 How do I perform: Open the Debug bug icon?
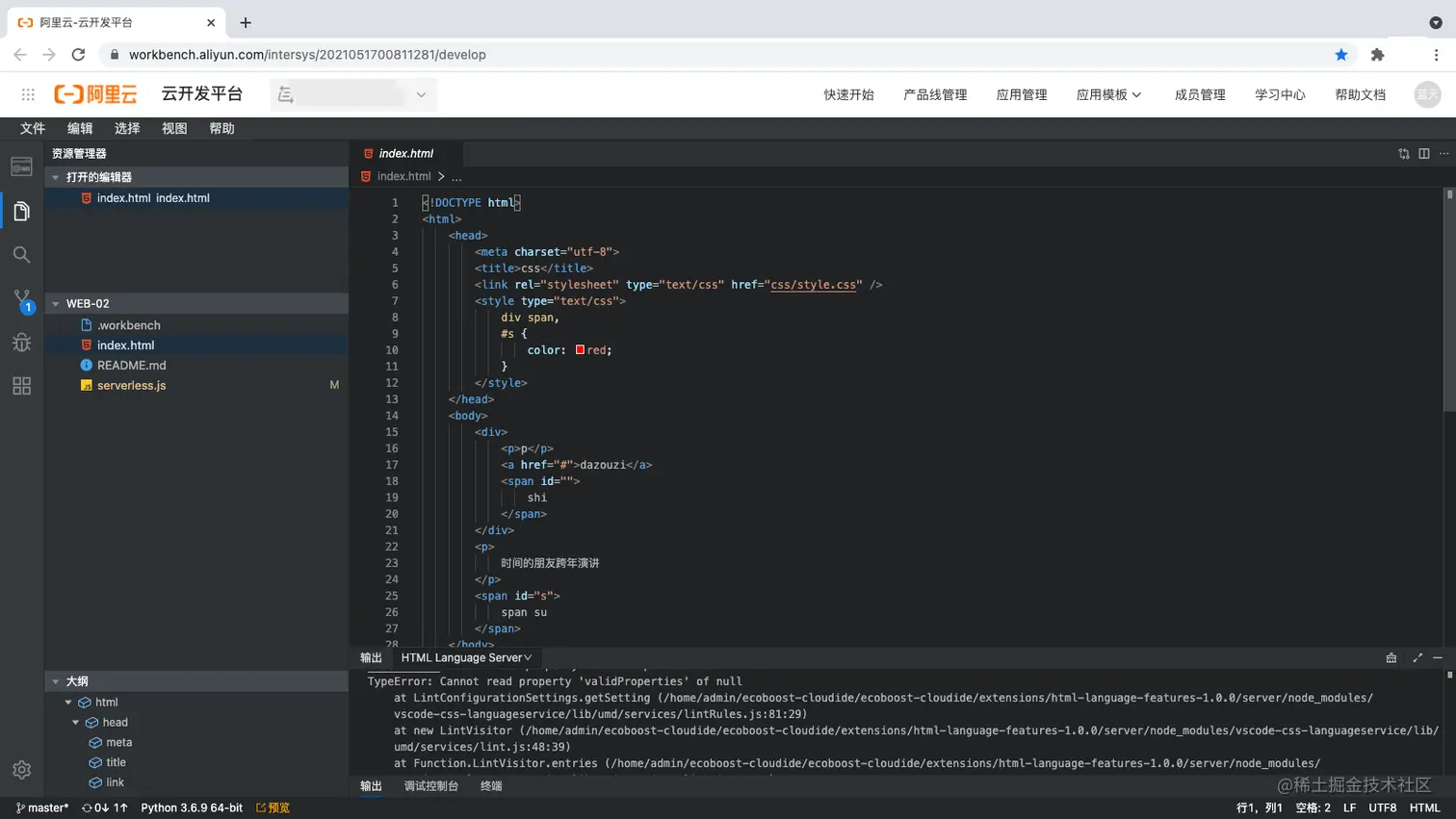21,343
